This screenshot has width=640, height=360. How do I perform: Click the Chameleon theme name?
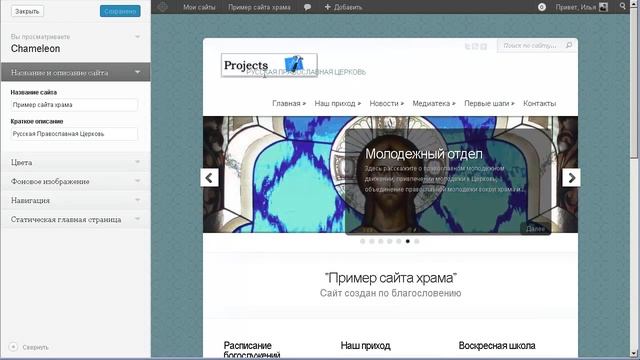tap(36, 49)
